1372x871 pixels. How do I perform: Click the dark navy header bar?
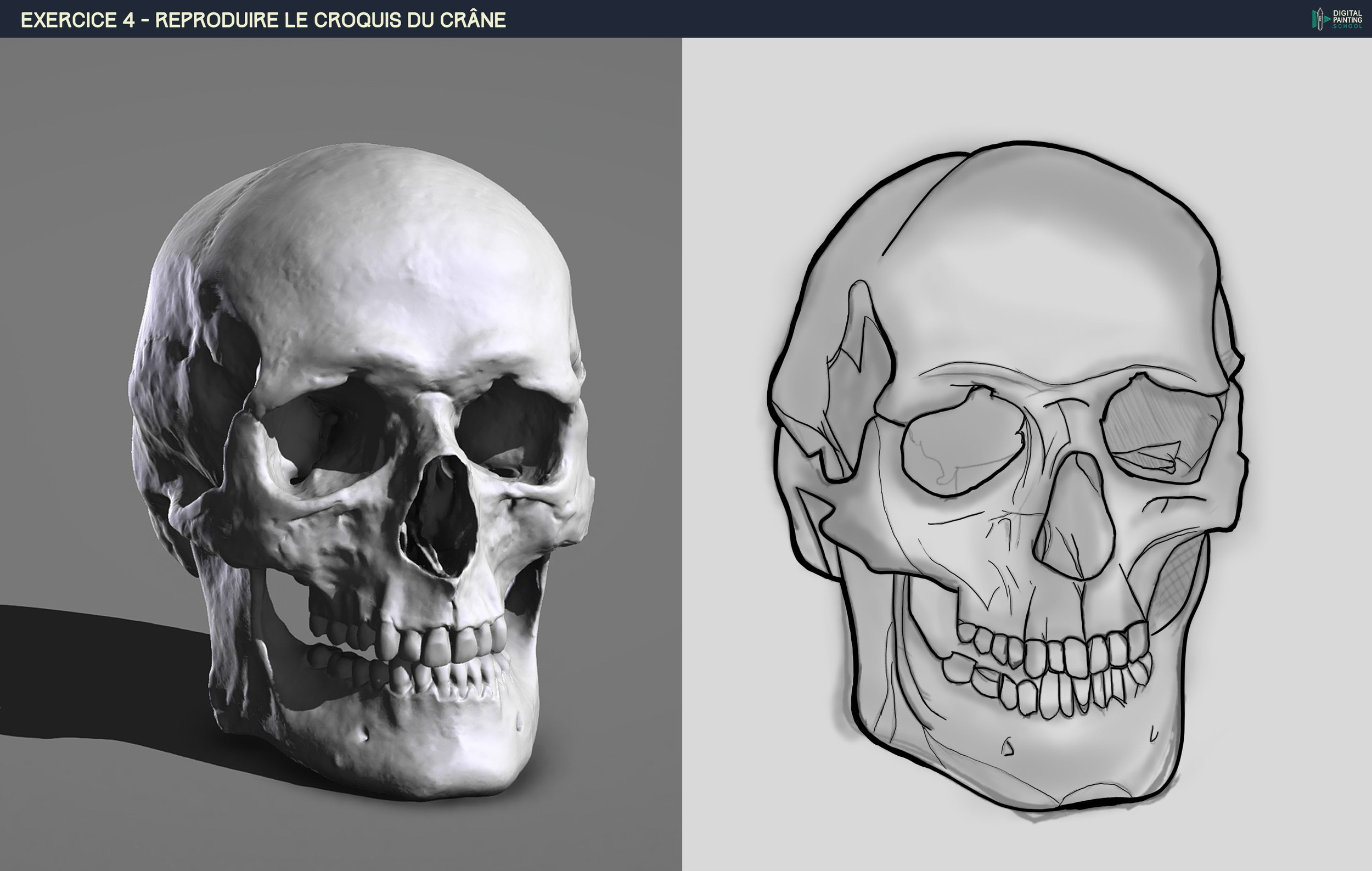tap(854, 19)
